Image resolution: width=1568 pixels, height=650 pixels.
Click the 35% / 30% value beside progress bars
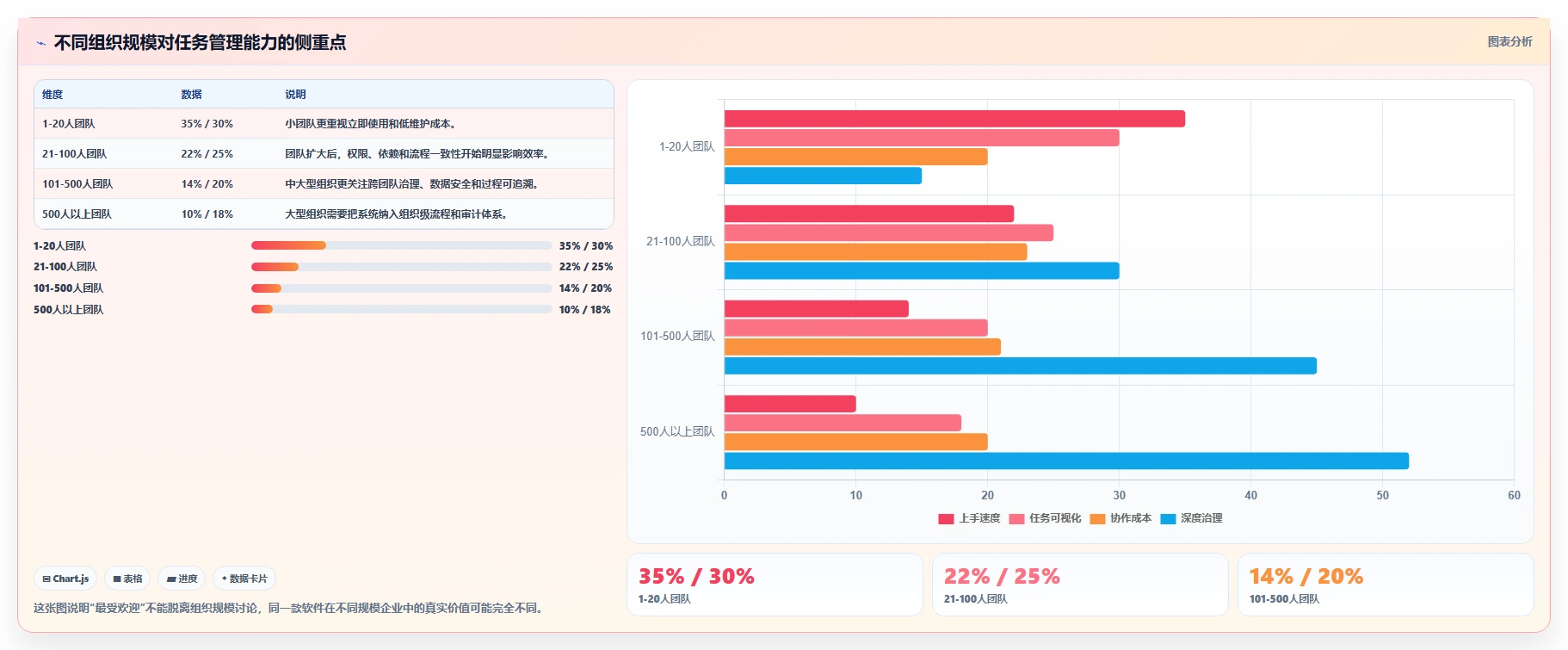point(586,246)
